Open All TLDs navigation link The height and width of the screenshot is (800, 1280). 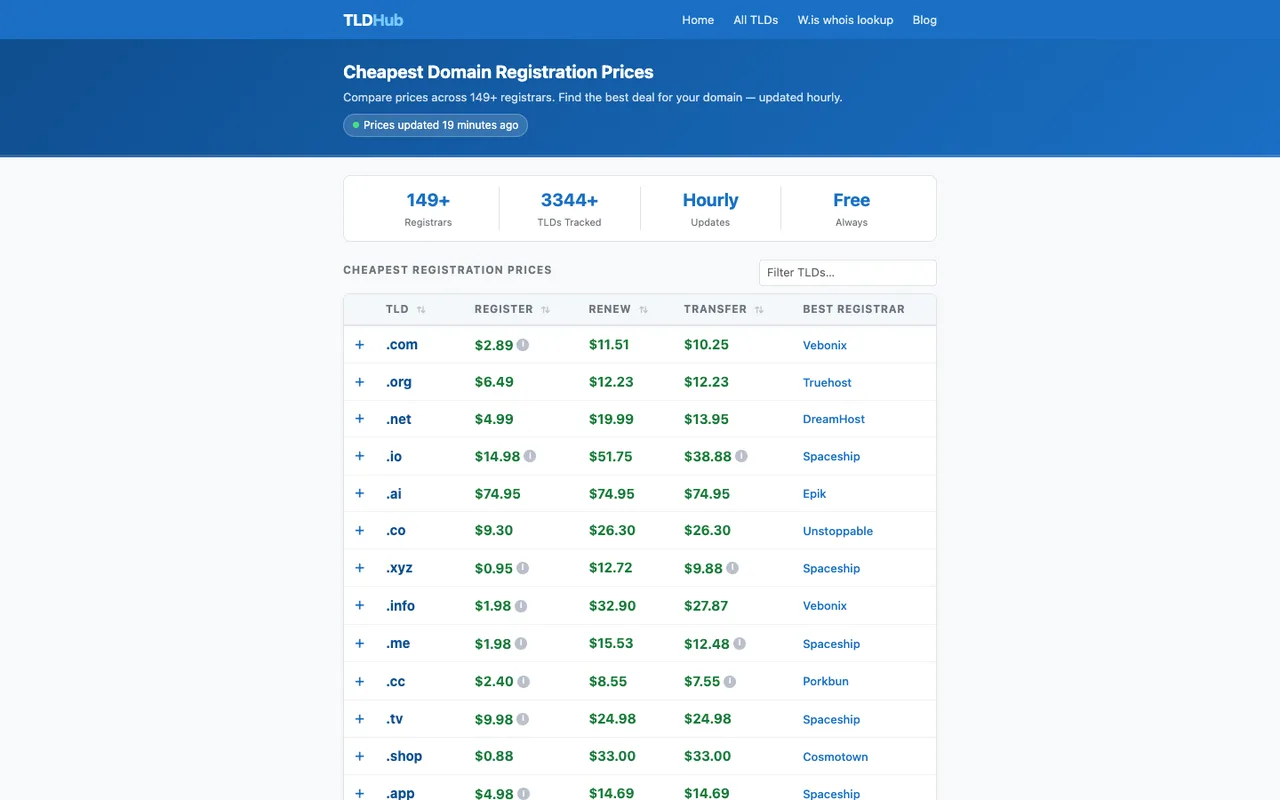point(756,20)
